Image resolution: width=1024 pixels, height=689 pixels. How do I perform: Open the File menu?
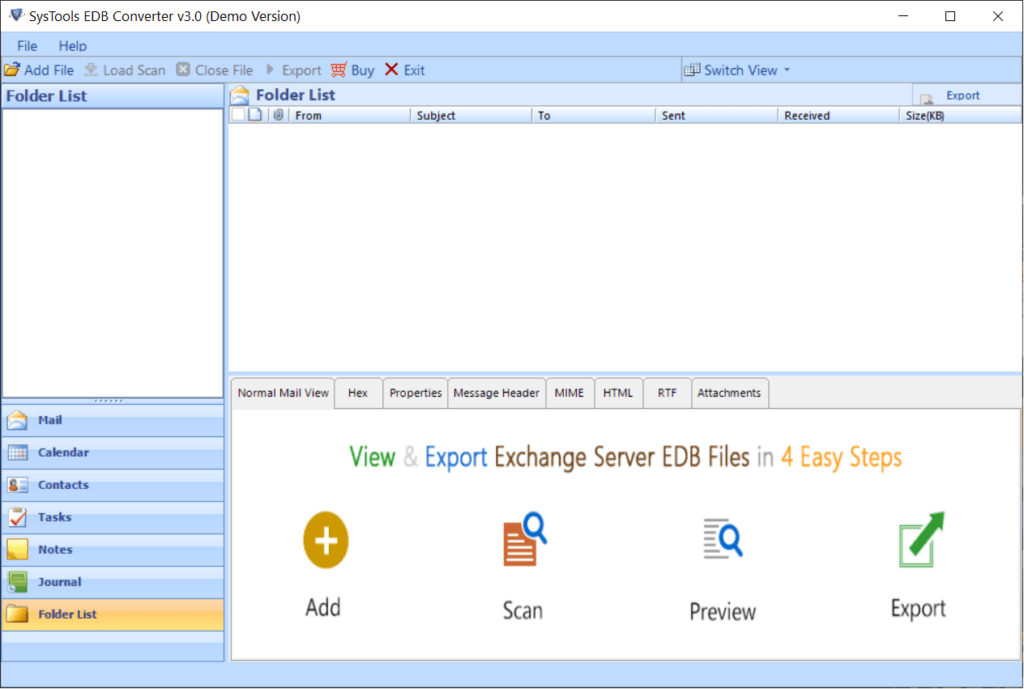(27, 46)
